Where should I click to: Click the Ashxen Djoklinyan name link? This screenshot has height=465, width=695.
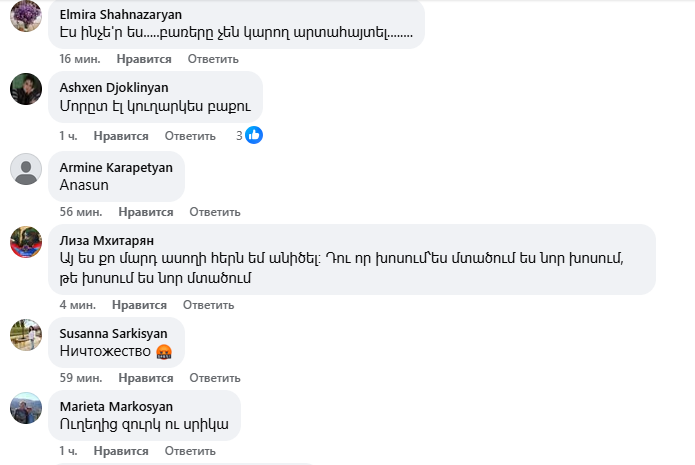pos(114,87)
